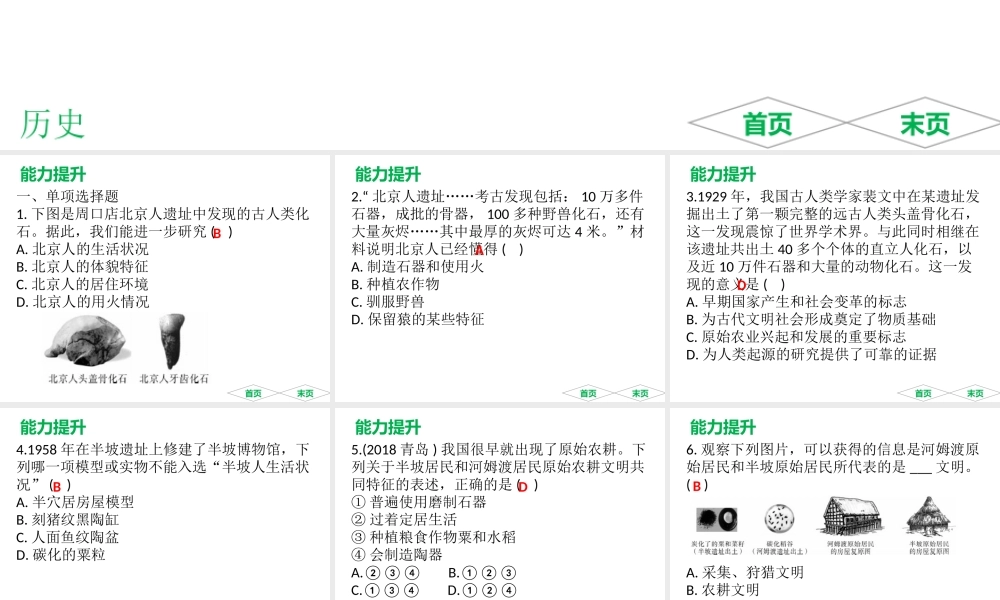The width and height of the screenshot is (1000, 600).
Task: Click the carbonized millet image from 半坡遗址
Action: pos(717,520)
